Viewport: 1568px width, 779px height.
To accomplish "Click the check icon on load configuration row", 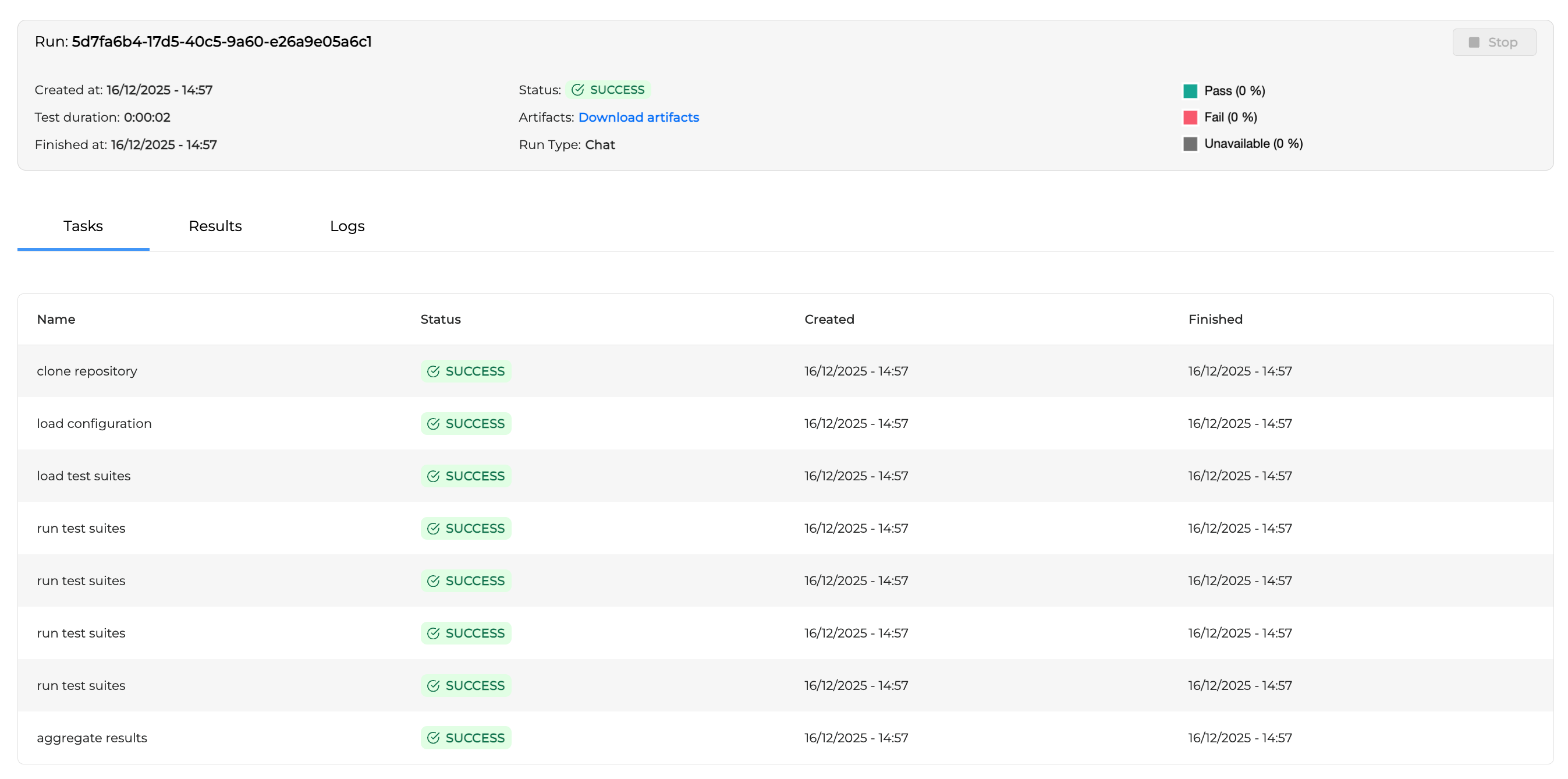I will (x=433, y=423).
